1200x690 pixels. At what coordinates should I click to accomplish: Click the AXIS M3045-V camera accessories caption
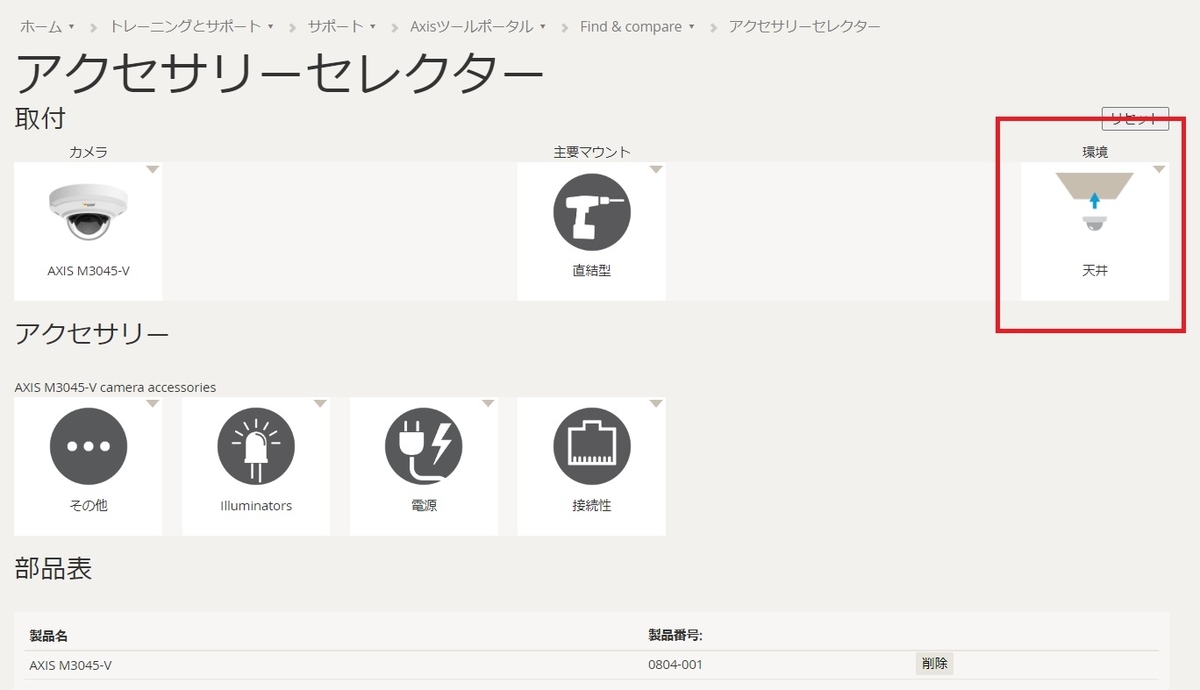[115, 387]
